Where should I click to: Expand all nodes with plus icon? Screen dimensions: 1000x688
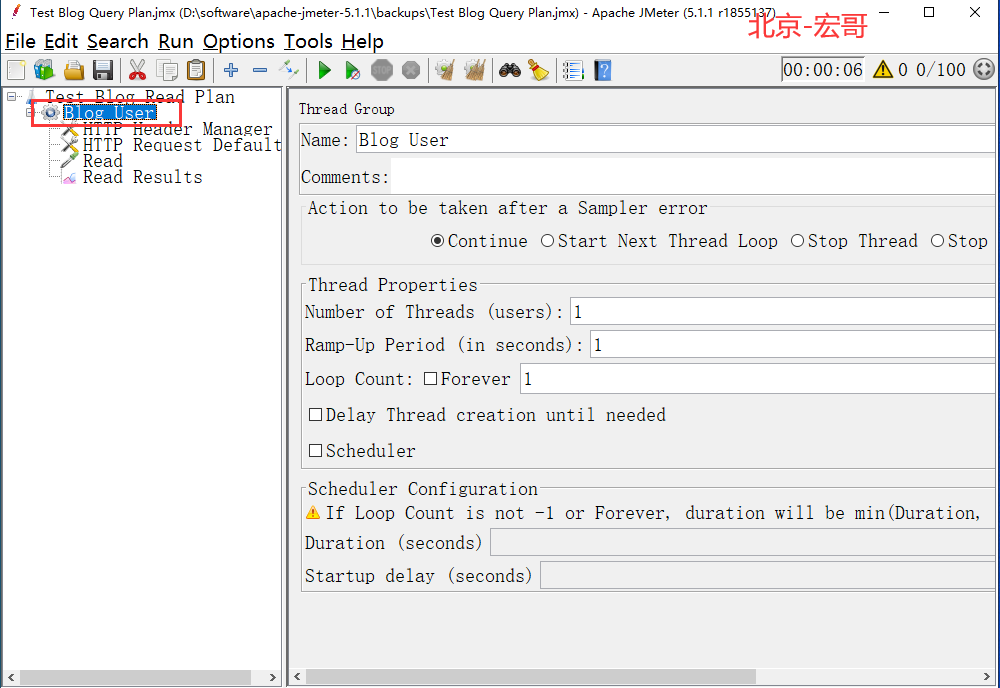point(231,70)
